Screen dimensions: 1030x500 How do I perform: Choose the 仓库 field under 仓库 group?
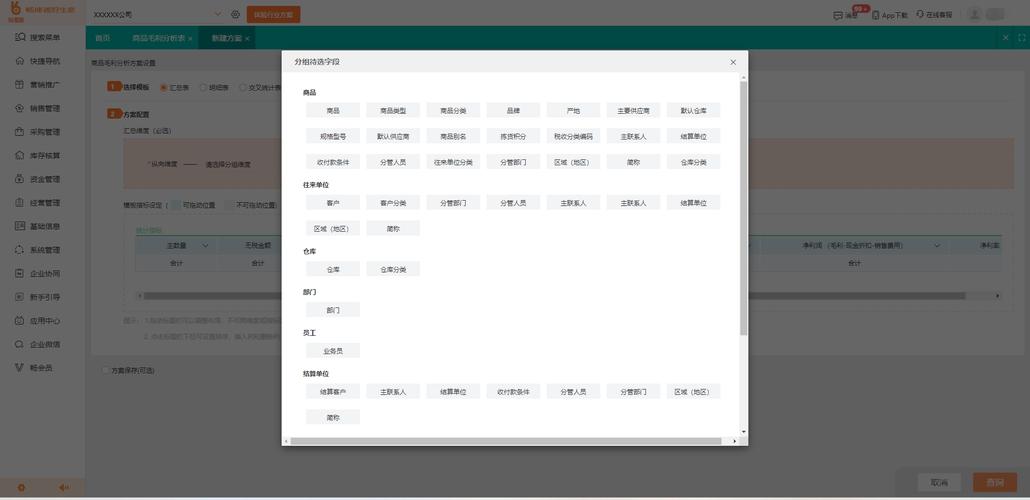click(x=333, y=269)
